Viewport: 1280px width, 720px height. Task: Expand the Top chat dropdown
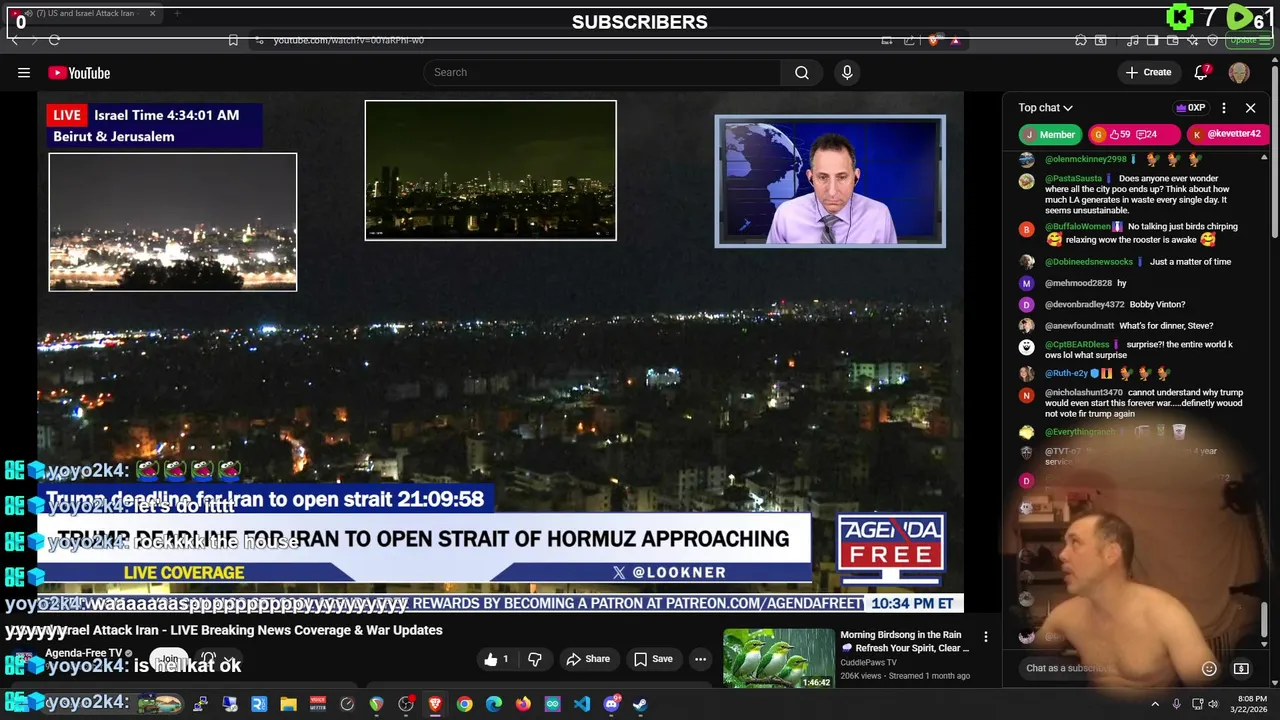1045,107
